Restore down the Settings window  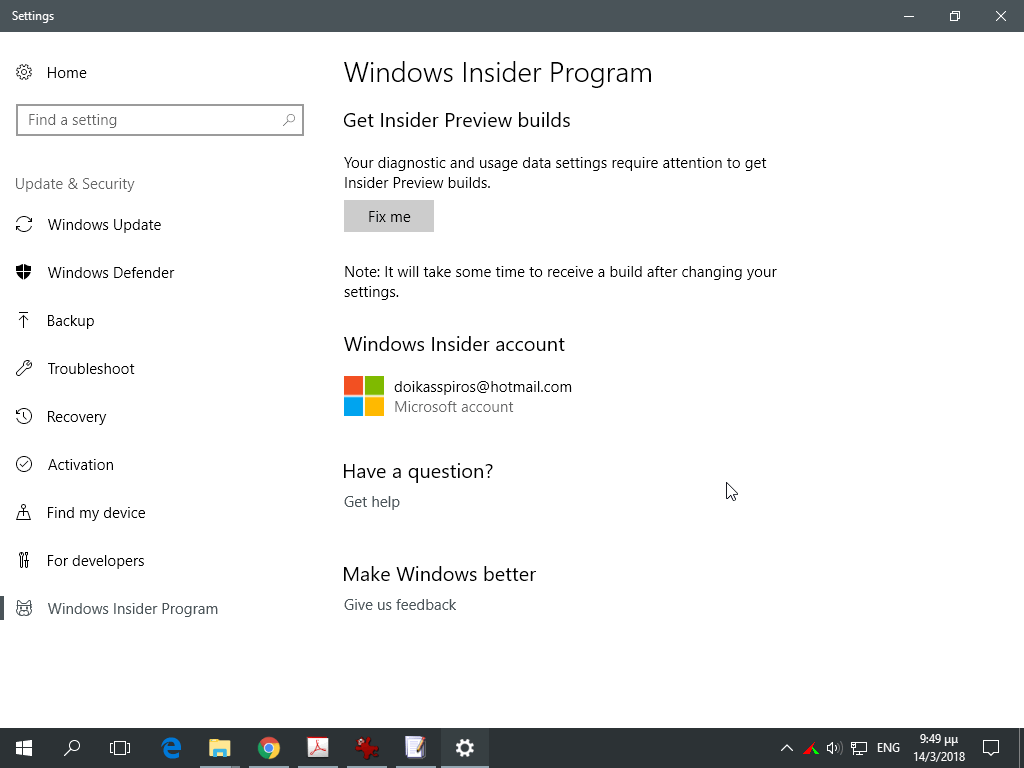[x=955, y=16]
